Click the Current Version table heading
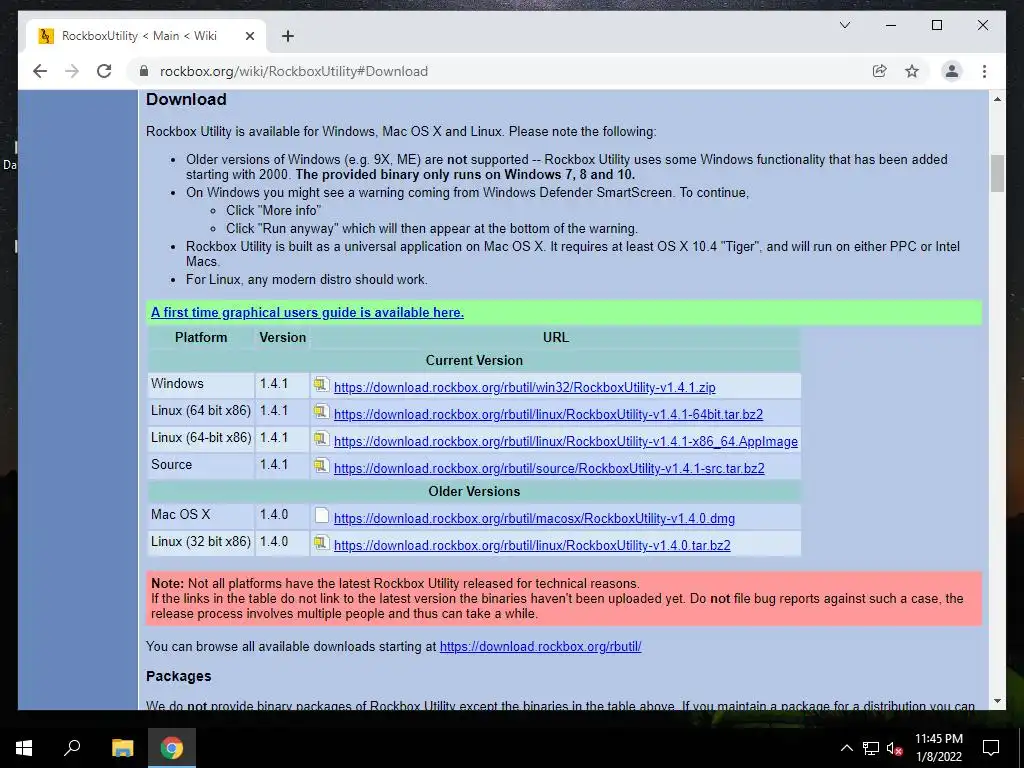The image size is (1024, 768). (x=474, y=360)
